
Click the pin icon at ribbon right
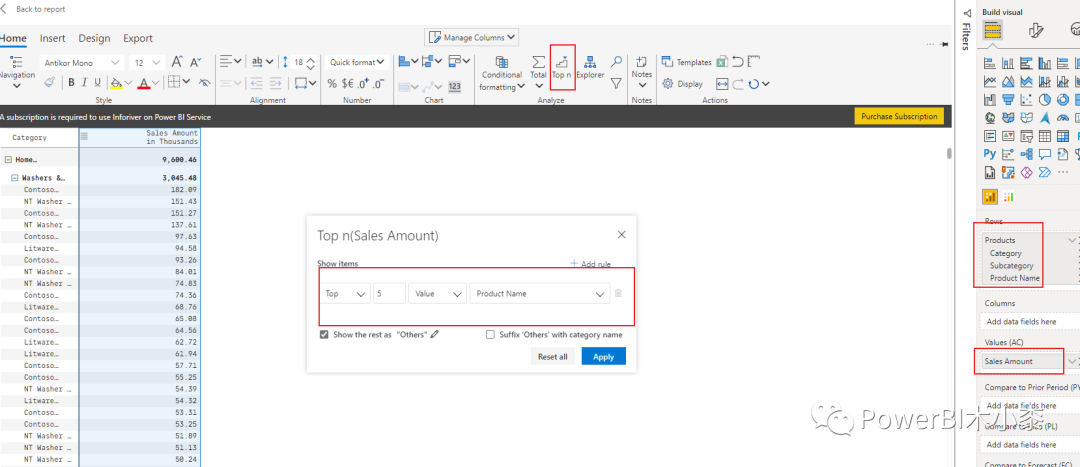[944, 44]
